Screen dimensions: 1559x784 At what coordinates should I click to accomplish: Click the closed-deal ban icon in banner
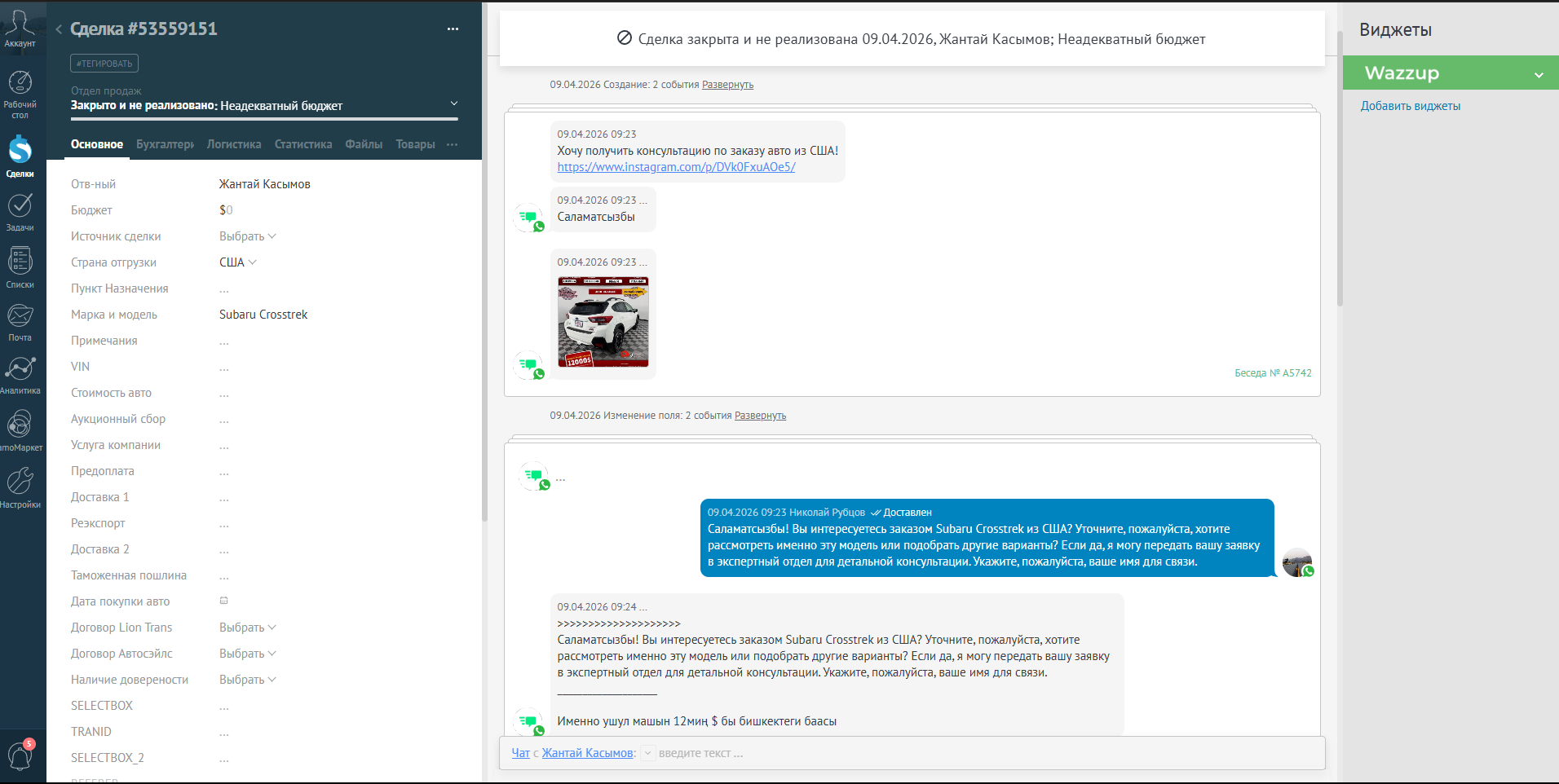coord(625,38)
